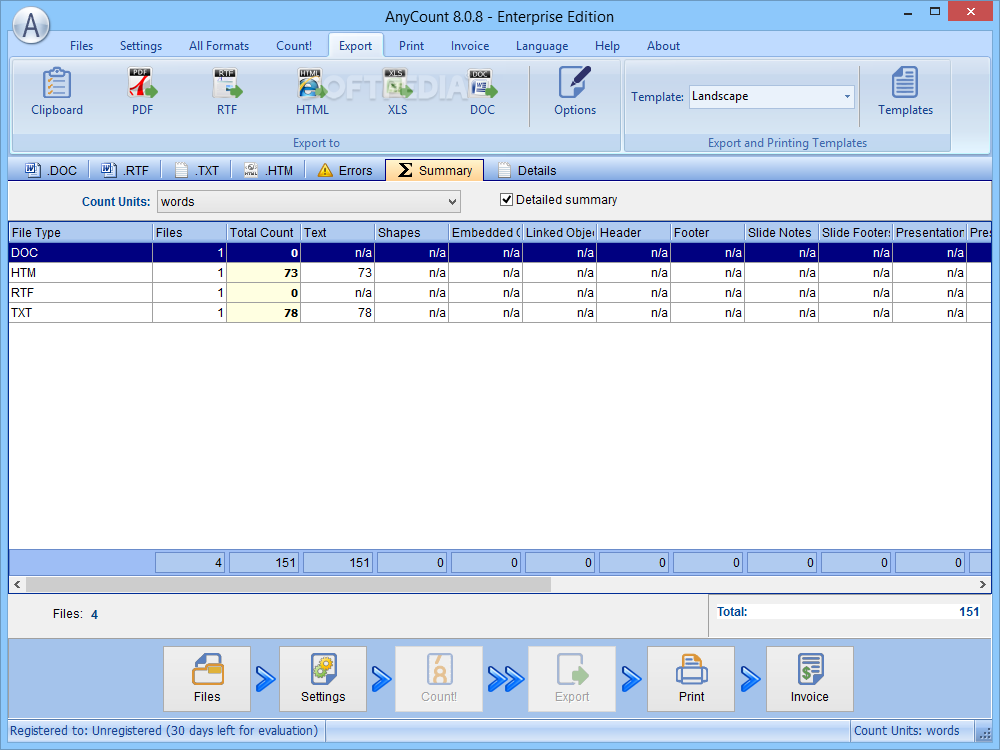Image resolution: width=1000 pixels, height=750 pixels.
Task: Maximize the AnyCount window
Action: [935, 12]
